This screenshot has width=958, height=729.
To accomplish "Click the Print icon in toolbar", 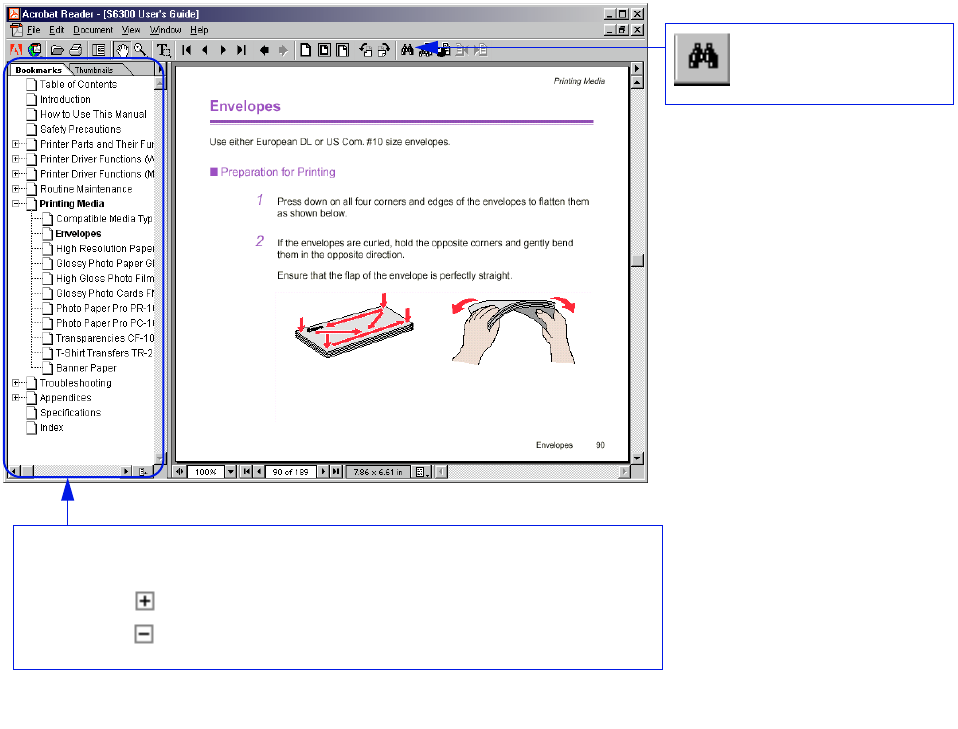I will [x=75, y=49].
